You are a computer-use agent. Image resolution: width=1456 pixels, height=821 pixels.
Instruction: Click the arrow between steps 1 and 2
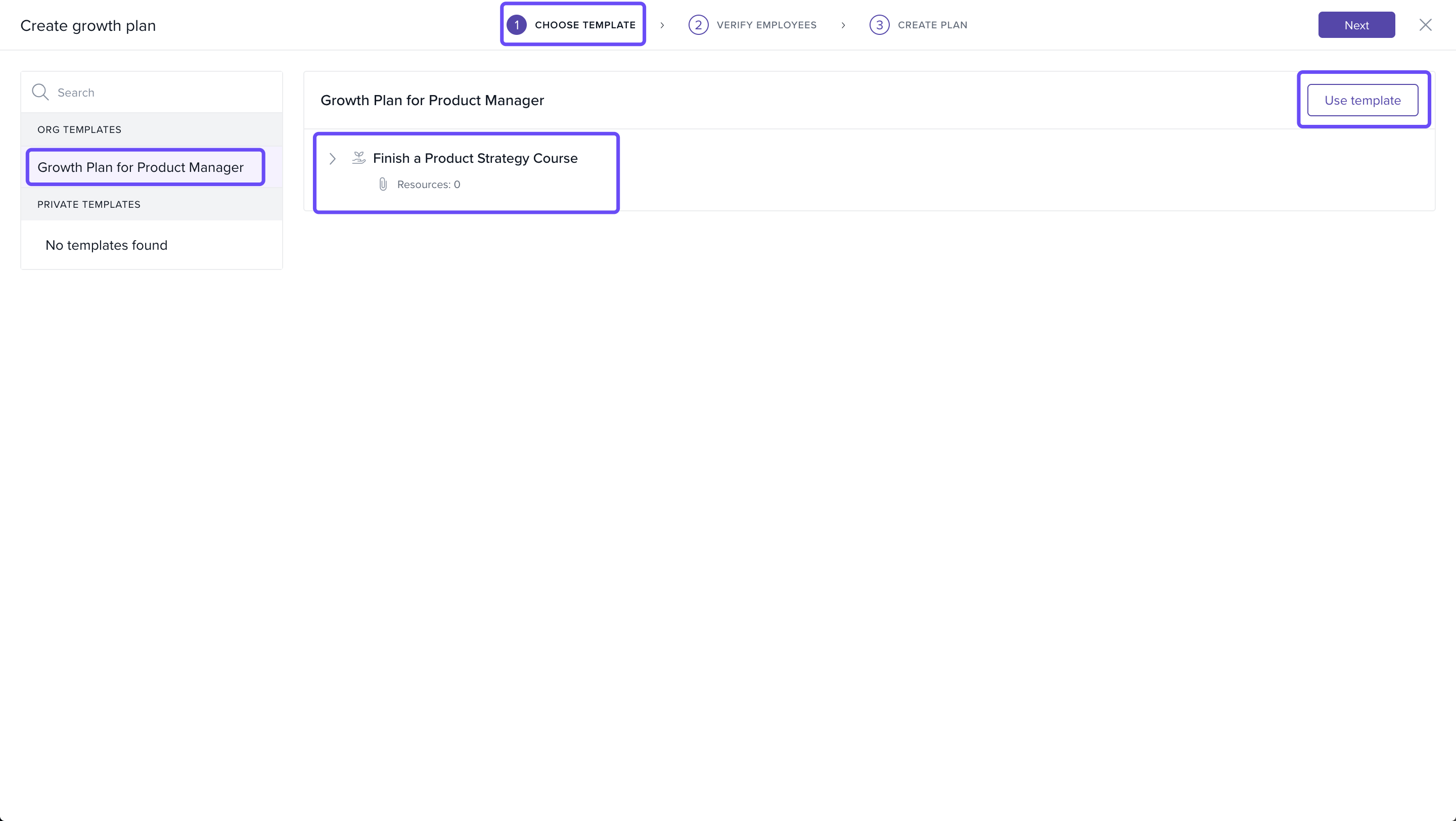point(662,25)
